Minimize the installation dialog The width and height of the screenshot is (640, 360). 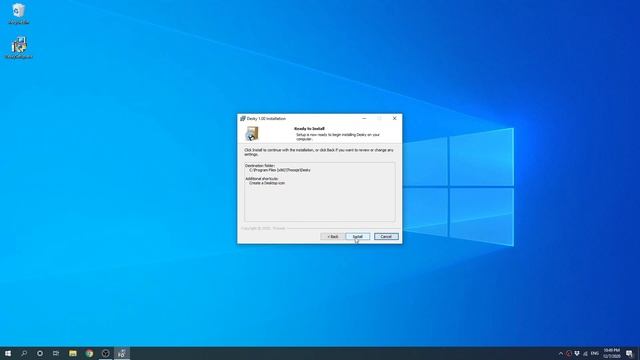point(364,118)
